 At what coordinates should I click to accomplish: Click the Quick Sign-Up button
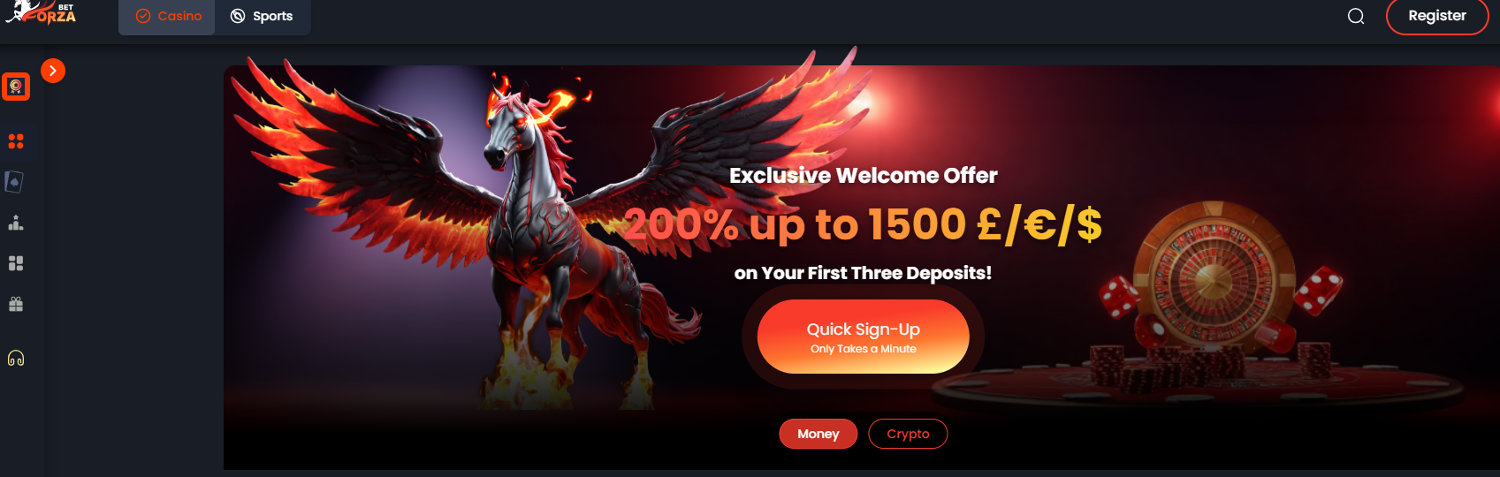pos(863,336)
